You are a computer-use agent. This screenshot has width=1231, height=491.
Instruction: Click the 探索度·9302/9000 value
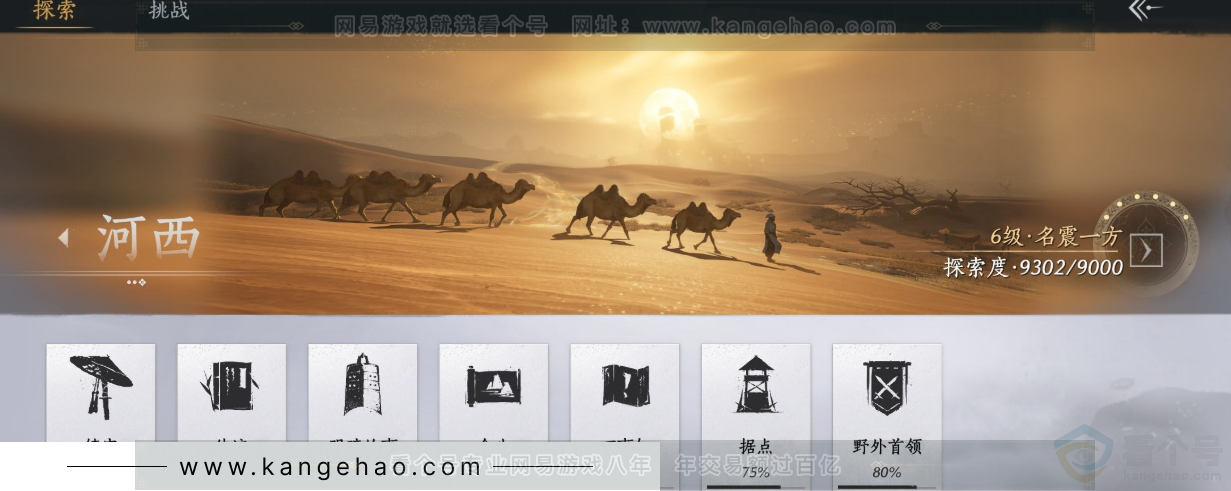pyautogui.click(x=1034, y=267)
